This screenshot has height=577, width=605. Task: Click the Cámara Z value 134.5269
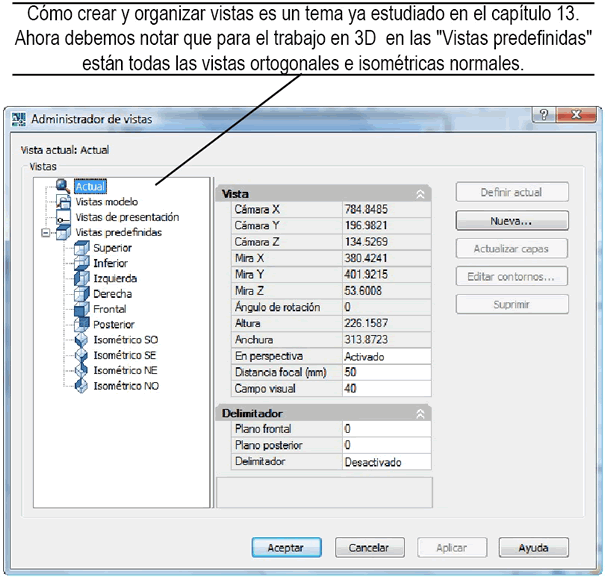click(387, 242)
